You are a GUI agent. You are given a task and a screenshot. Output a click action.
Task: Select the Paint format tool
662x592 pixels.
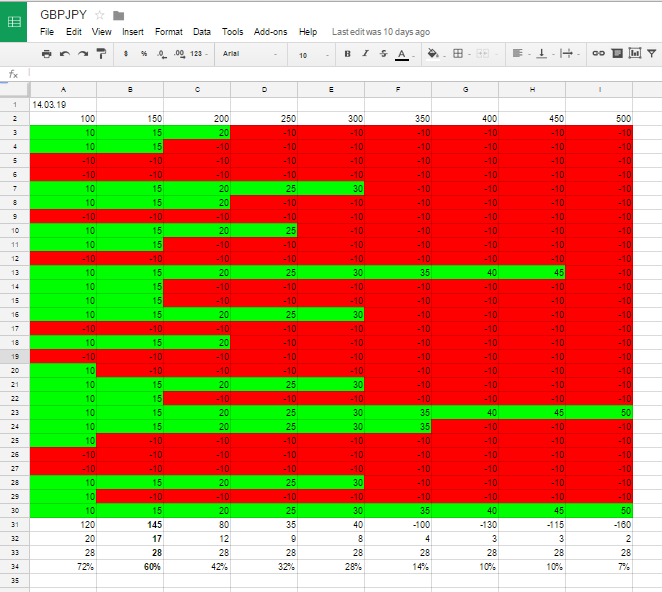(101, 54)
